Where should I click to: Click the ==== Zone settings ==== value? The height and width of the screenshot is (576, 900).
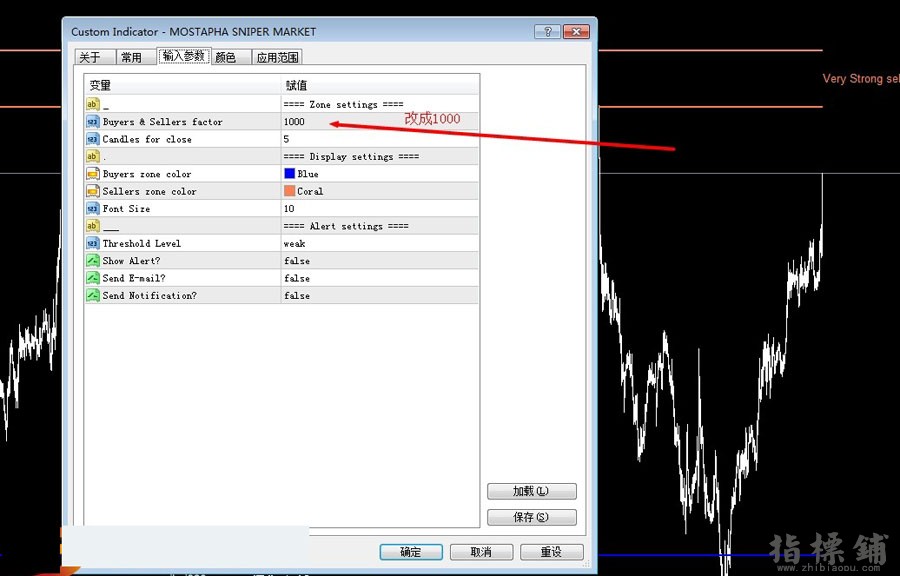tap(343, 104)
